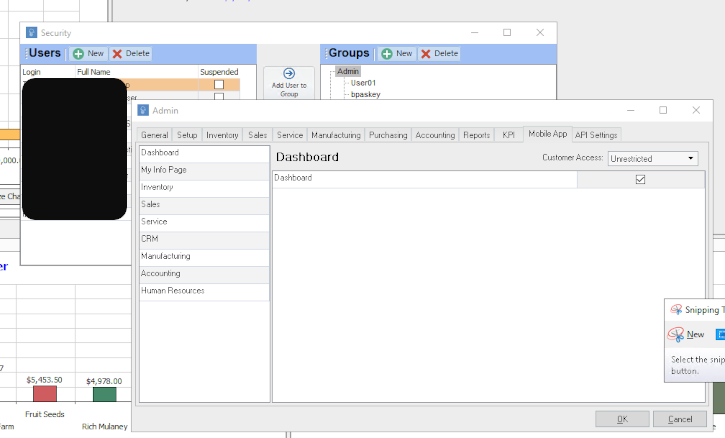
Task: Select bpaskey in the Groups tree
Action: pos(365,94)
